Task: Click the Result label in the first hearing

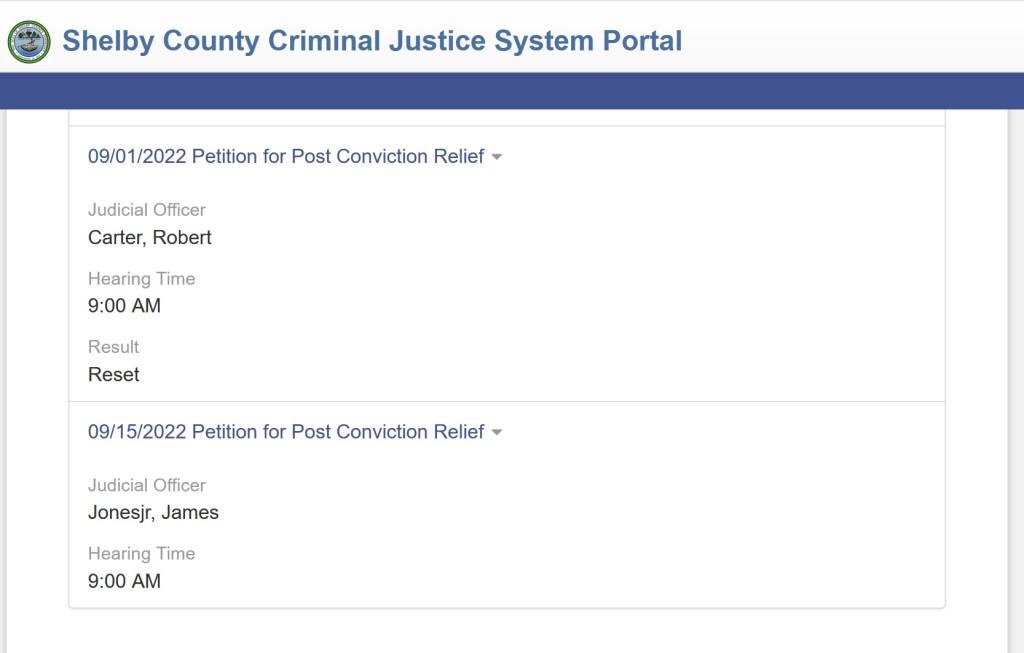Action: point(113,346)
